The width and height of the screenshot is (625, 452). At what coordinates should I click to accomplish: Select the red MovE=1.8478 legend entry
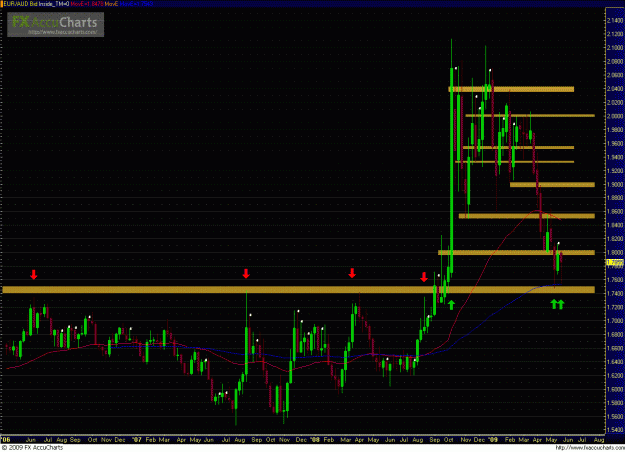coord(87,4)
